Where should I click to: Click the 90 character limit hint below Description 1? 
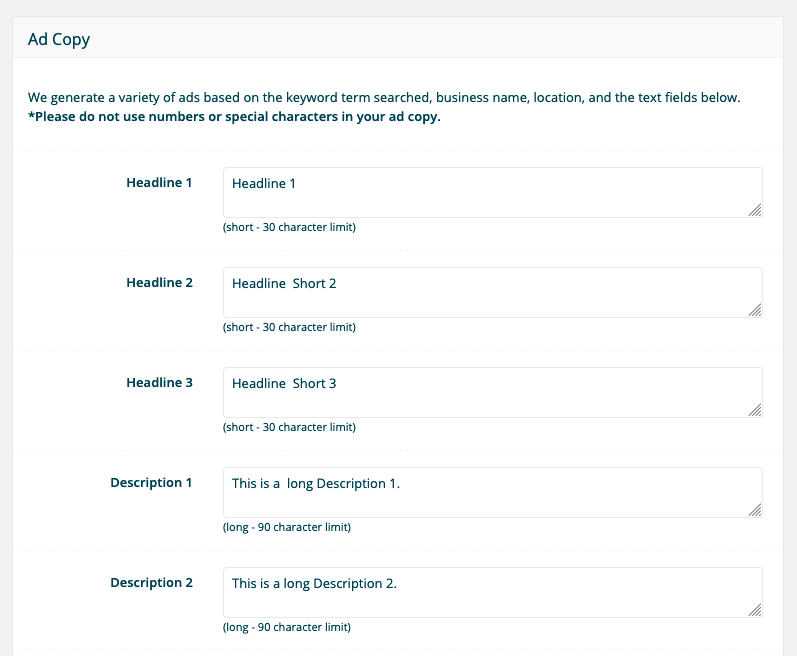pos(286,527)
